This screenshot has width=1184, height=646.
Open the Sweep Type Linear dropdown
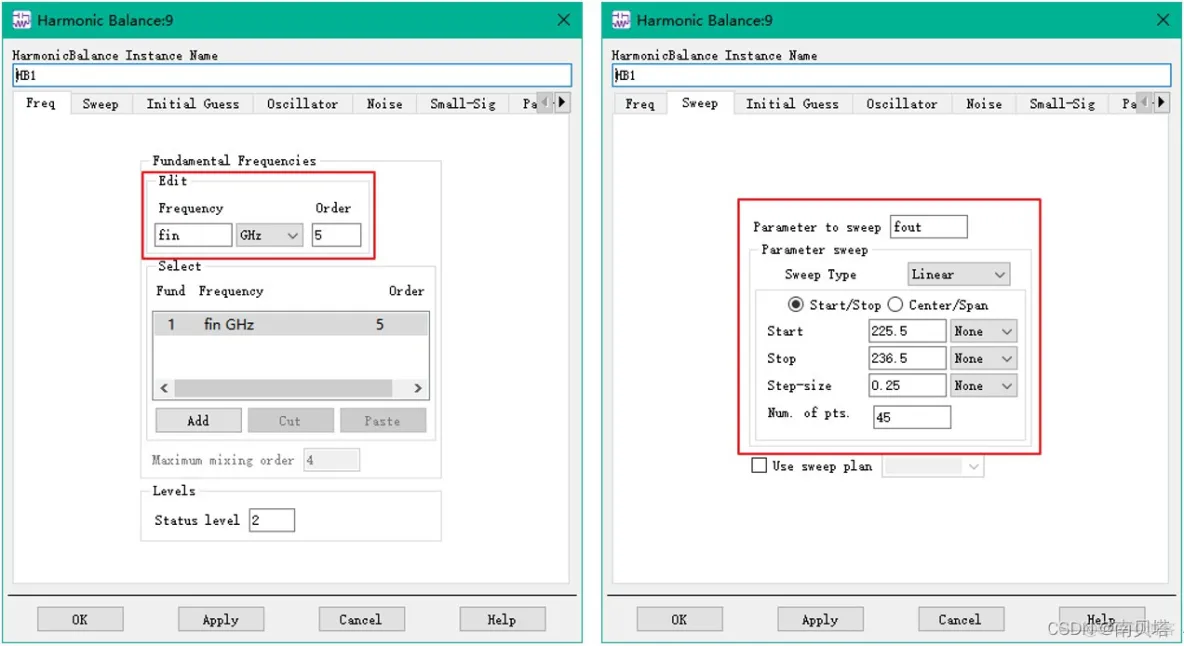point(958,275)
